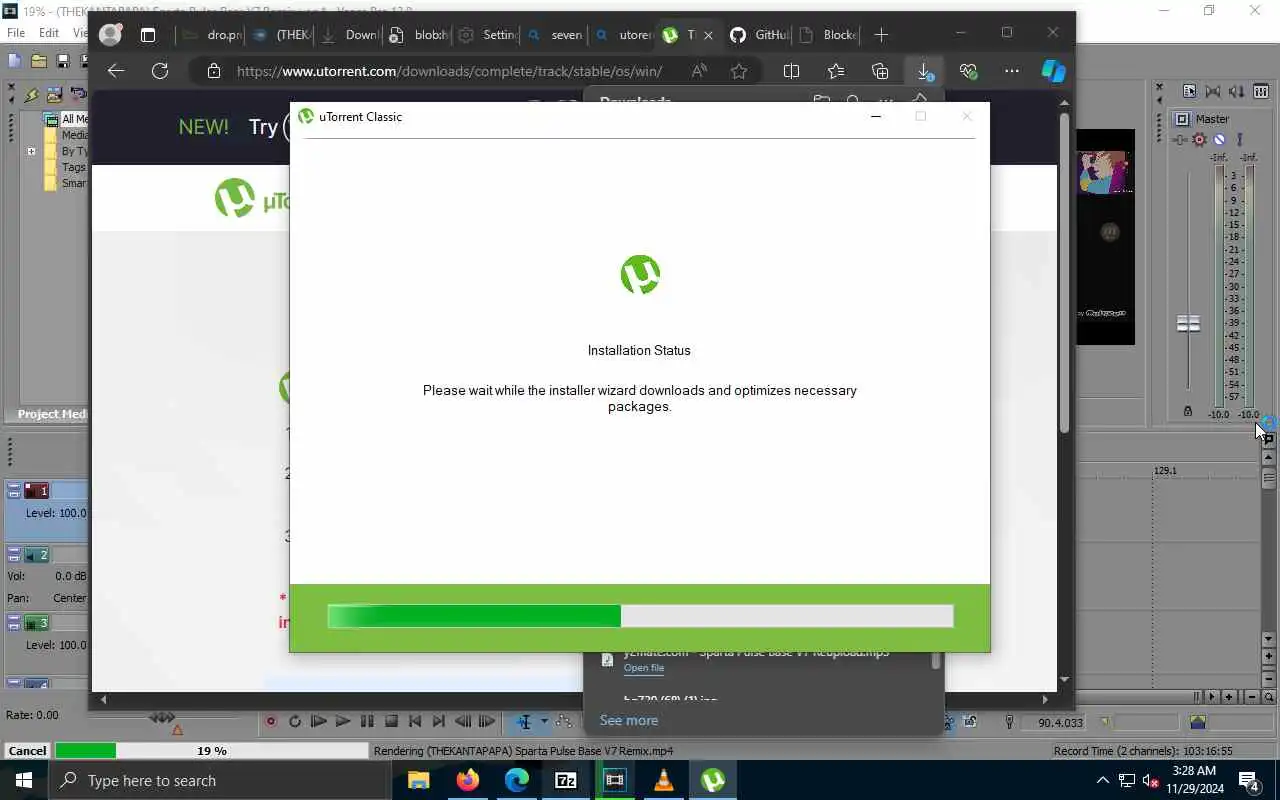This screenshot has height=800, width=1280.
Task: Open 7-Zip from the taskbar
Action: (566, 780)
